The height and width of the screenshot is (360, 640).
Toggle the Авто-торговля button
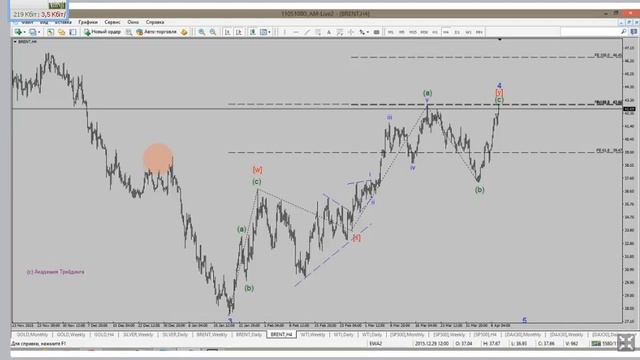tap(157, 32)
